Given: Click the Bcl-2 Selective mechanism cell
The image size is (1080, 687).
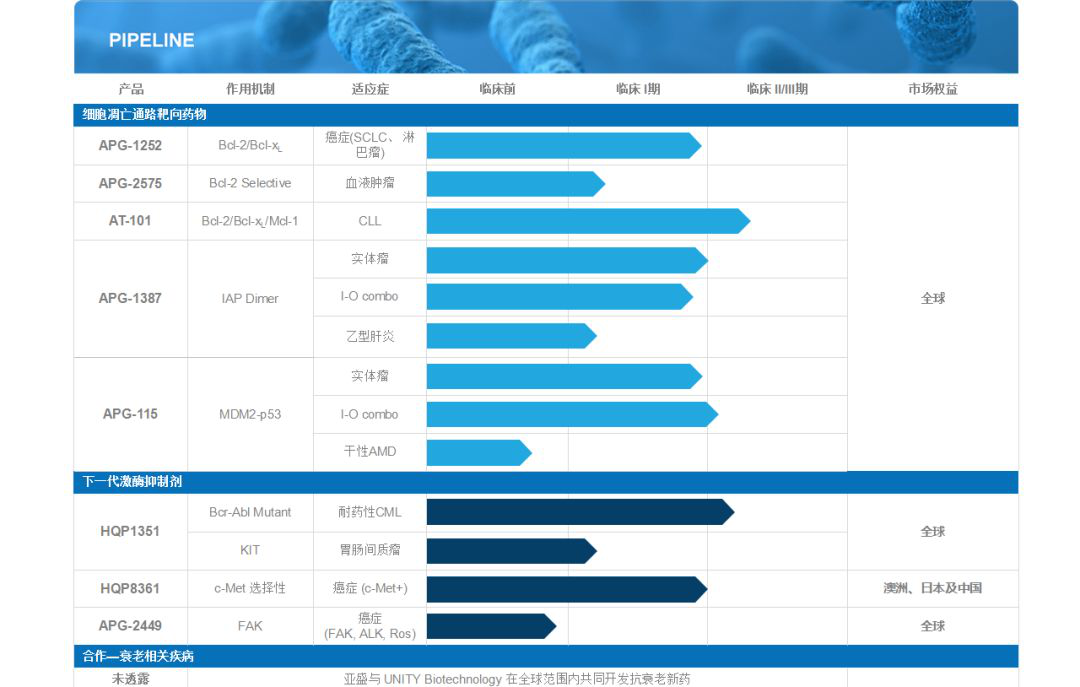Looking at the screenshot, I should pyautogui.click(x=250, y=183).
